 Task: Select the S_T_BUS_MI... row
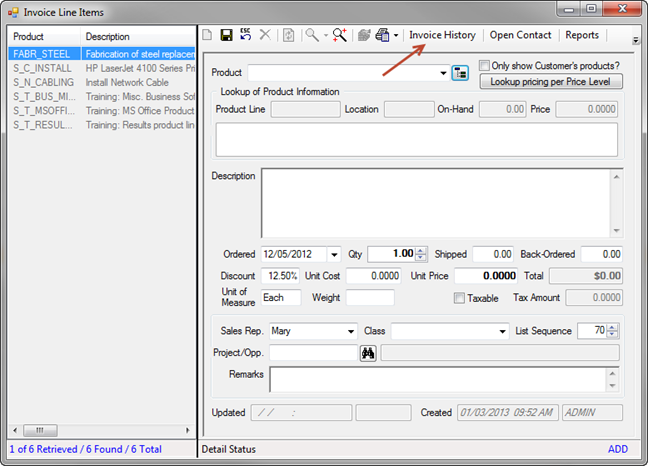102,97
